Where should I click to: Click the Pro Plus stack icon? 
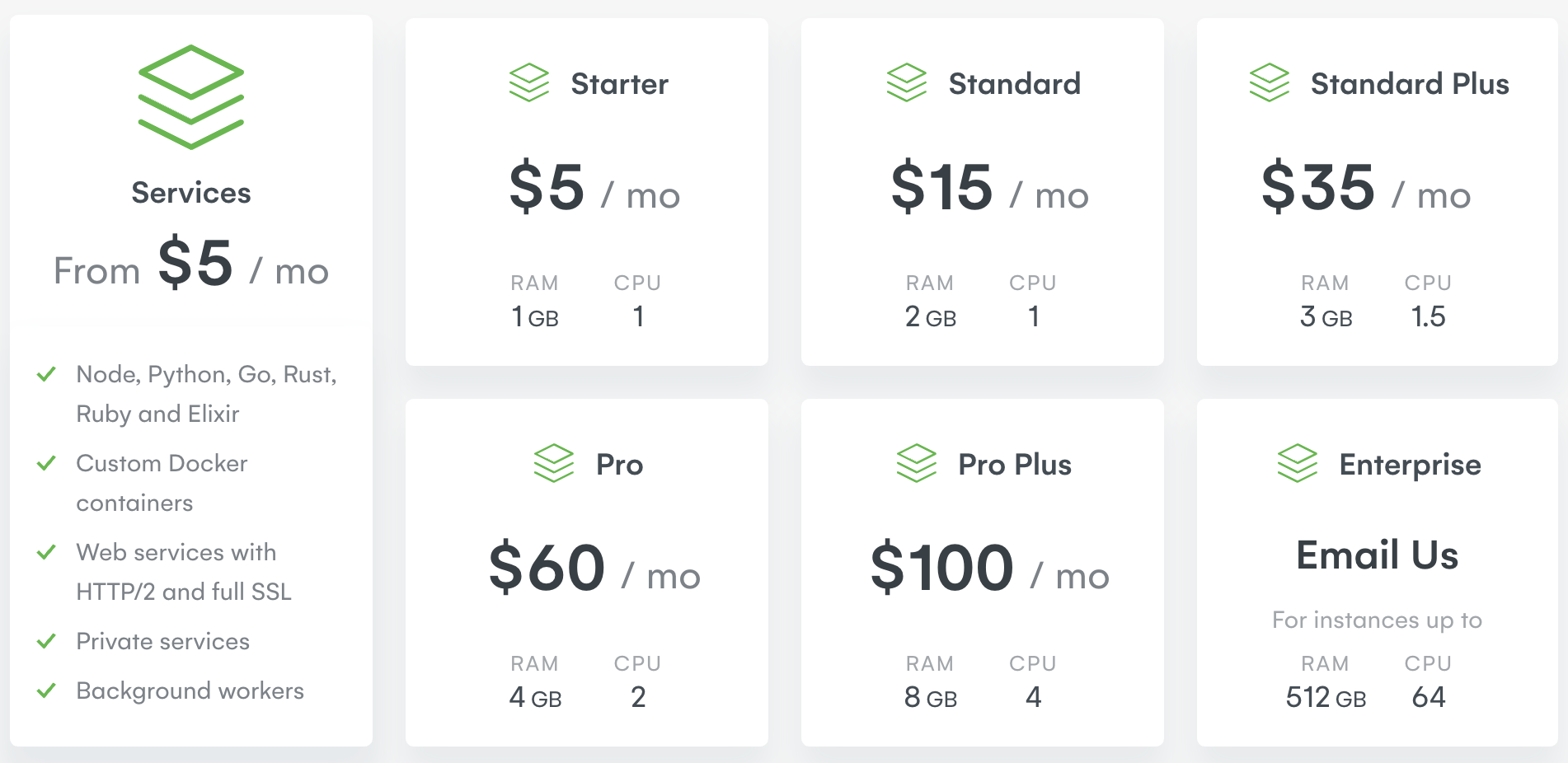[x=917, y=463]
